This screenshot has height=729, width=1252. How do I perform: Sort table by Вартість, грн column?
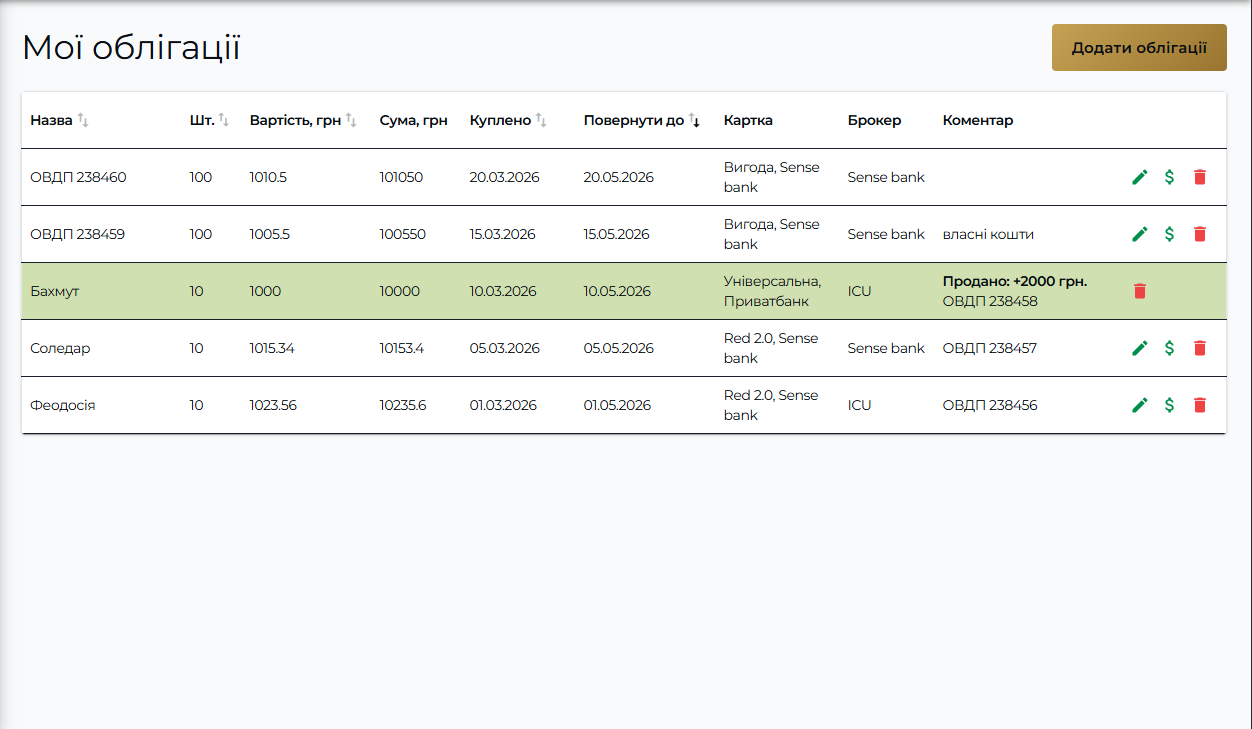[303, 120]
